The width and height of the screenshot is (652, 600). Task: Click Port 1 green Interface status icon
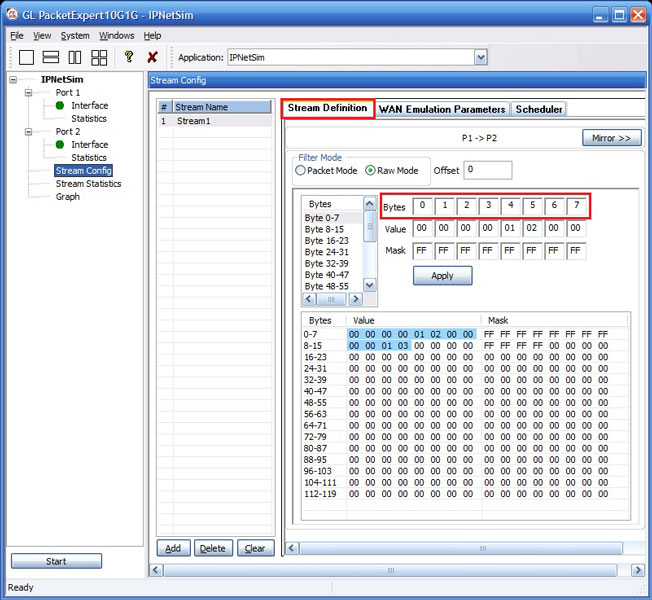60,106
